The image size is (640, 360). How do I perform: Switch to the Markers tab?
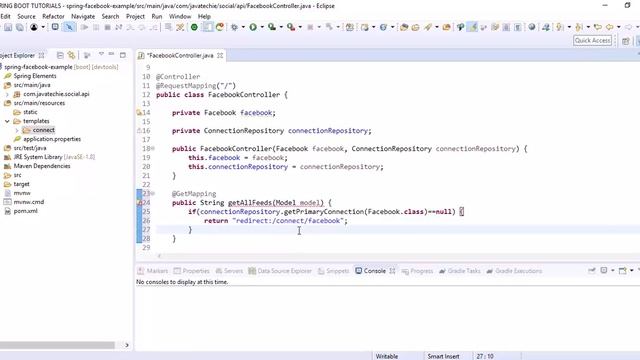click(153, 271)
